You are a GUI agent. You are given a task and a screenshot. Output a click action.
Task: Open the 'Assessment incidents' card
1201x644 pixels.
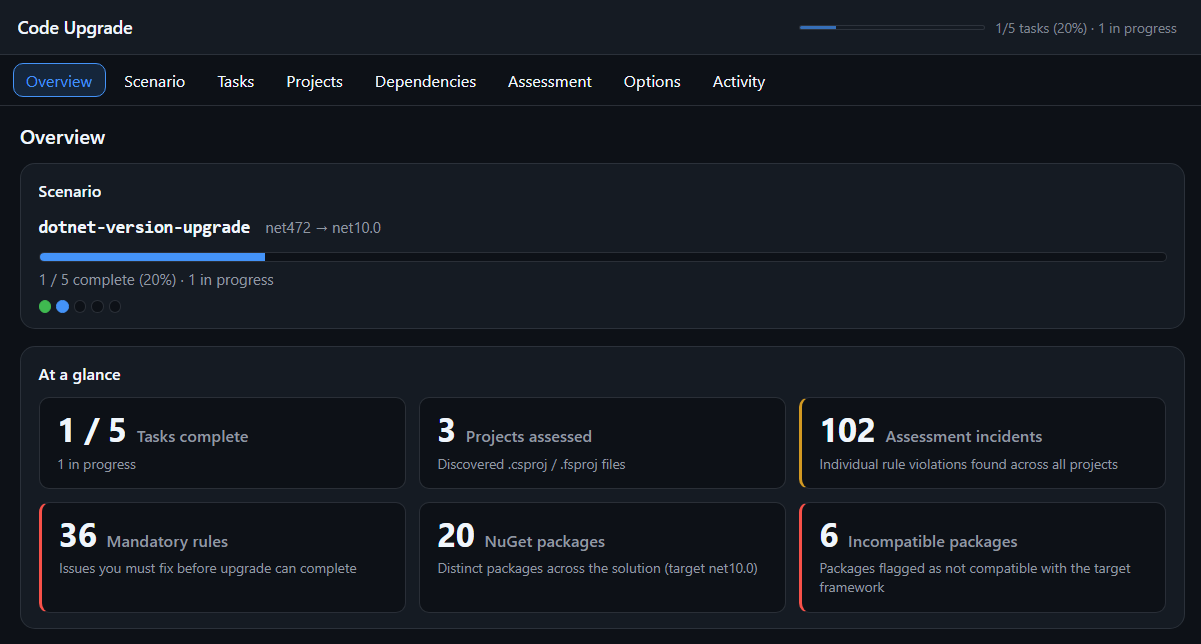point(982,443)
